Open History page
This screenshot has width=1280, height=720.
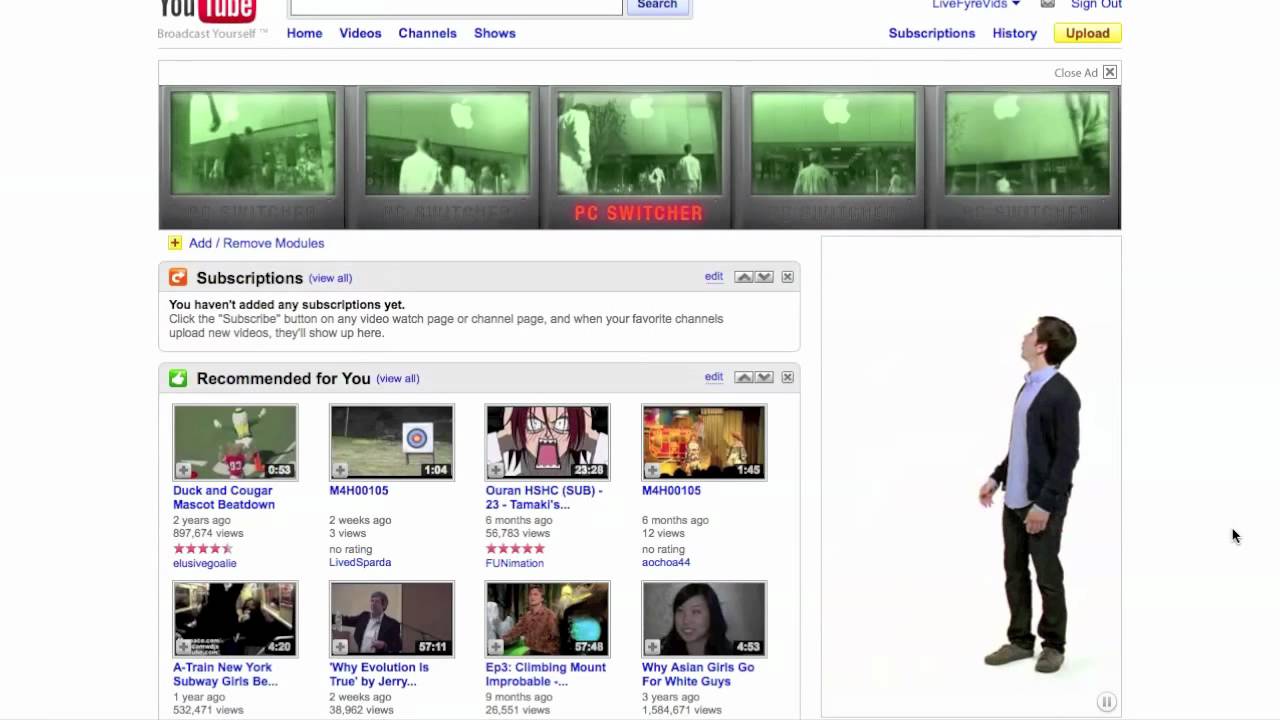pyautogui.click(x=1015, y=33)
